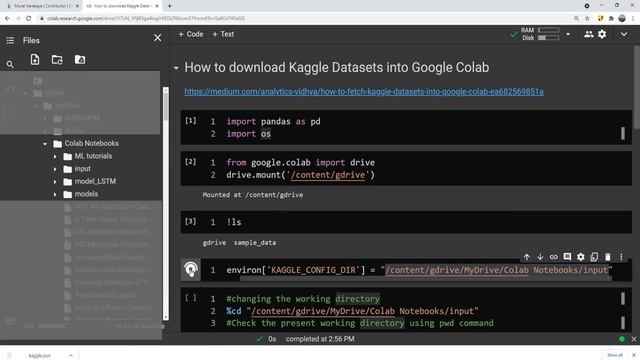Click into the !ls code cell
This screenshot has height=360, width=640.
[406, 222]
